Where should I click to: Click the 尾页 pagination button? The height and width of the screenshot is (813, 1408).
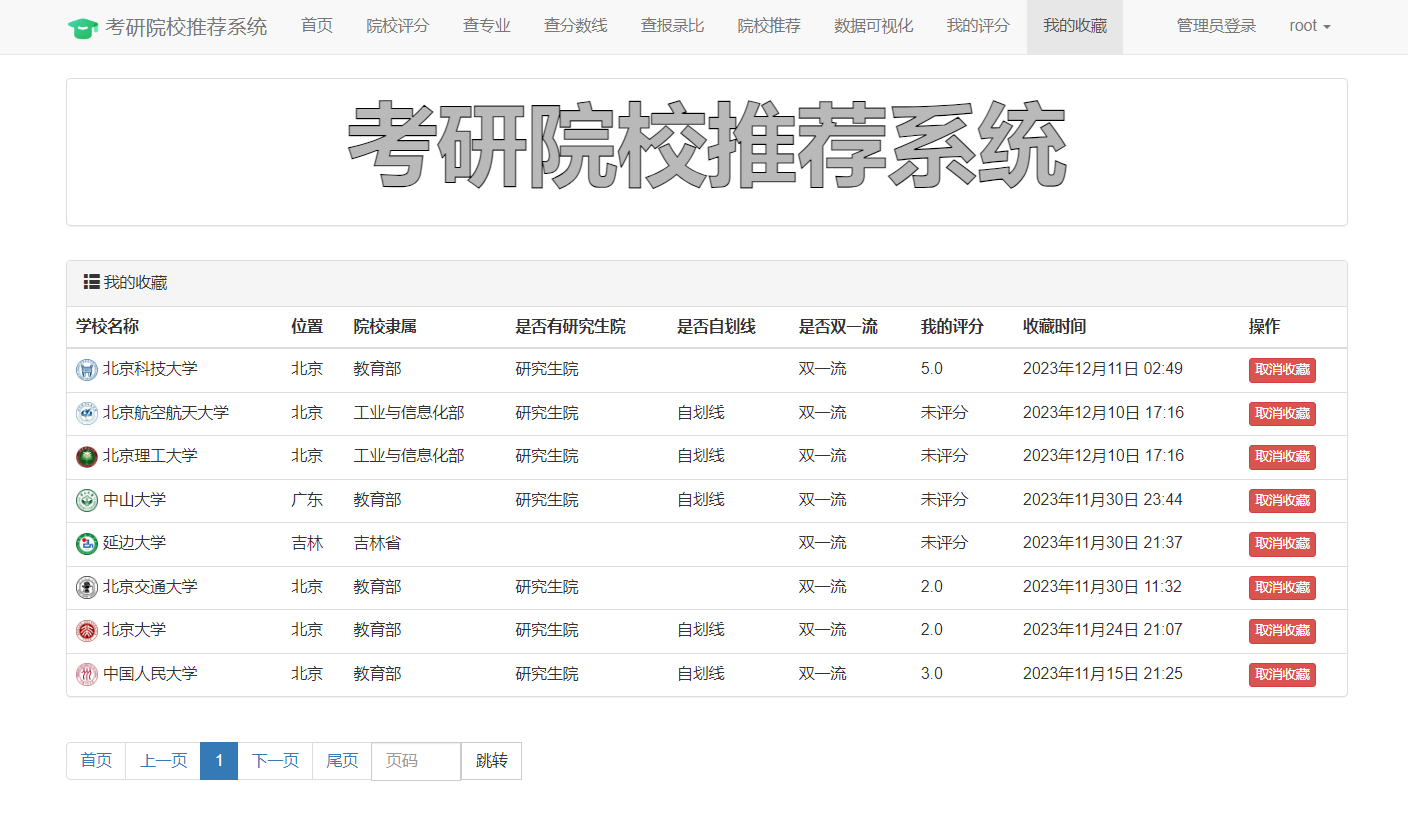(342, 761)
